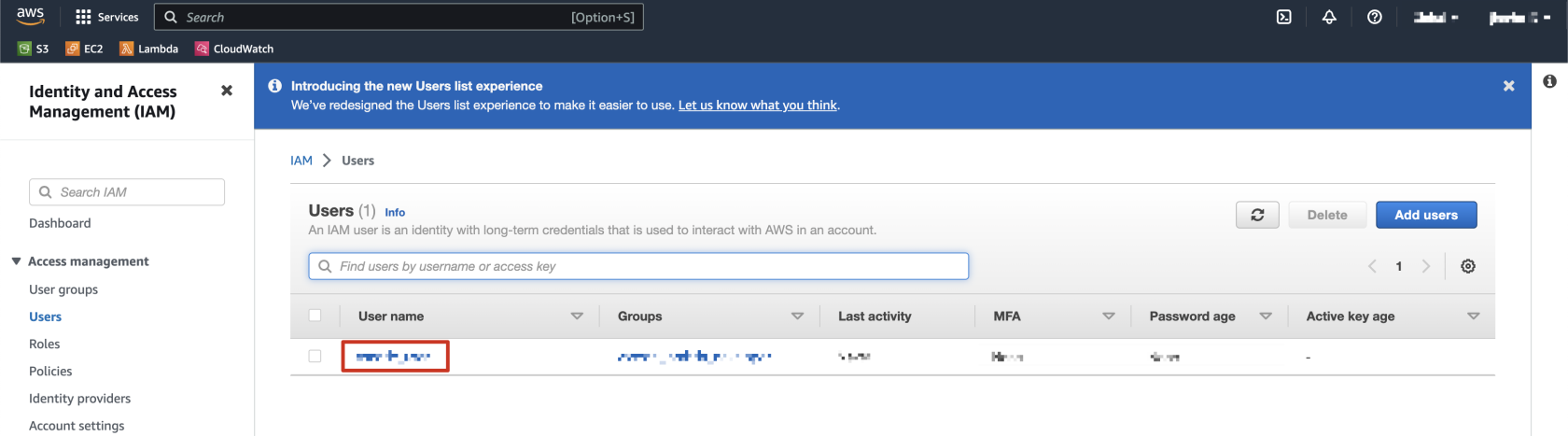Open the group link in the user row
This screenshot has height=436, width=1568.
694,357
